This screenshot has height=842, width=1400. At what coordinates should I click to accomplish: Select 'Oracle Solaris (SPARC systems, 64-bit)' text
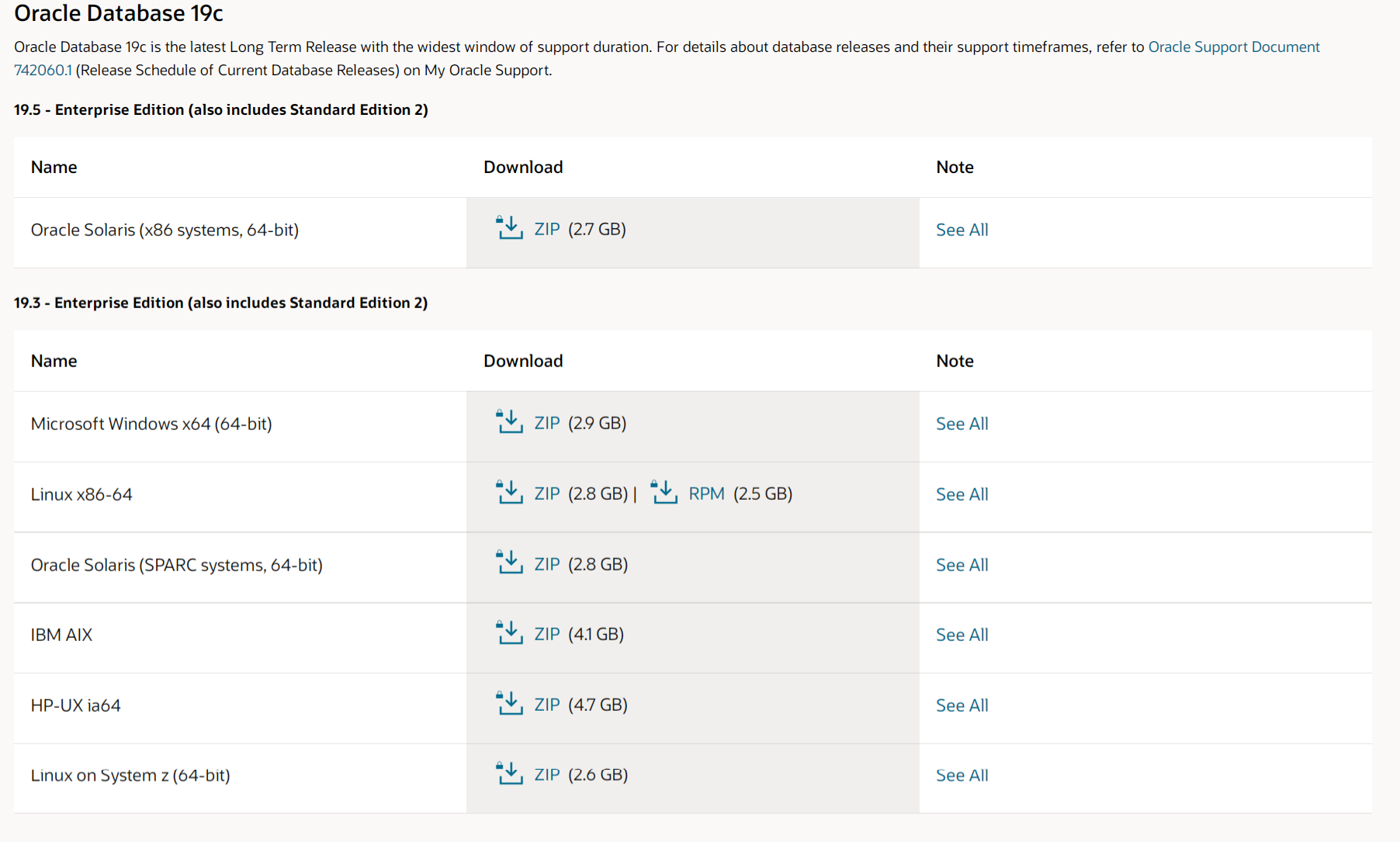[177, 565]
